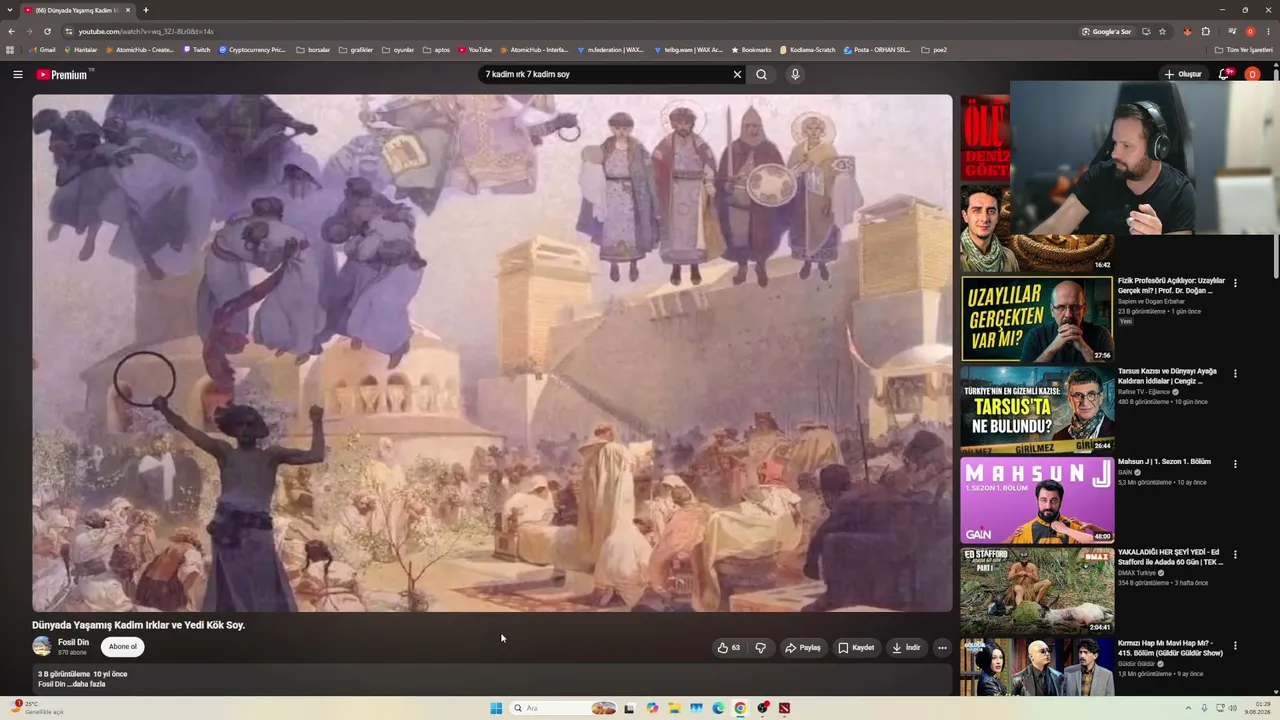Image resolution: width=1280 pixels, height=720 pixels.
Task: Open the Mahsun J episode thumbnail
Action: pos(1037,500)
